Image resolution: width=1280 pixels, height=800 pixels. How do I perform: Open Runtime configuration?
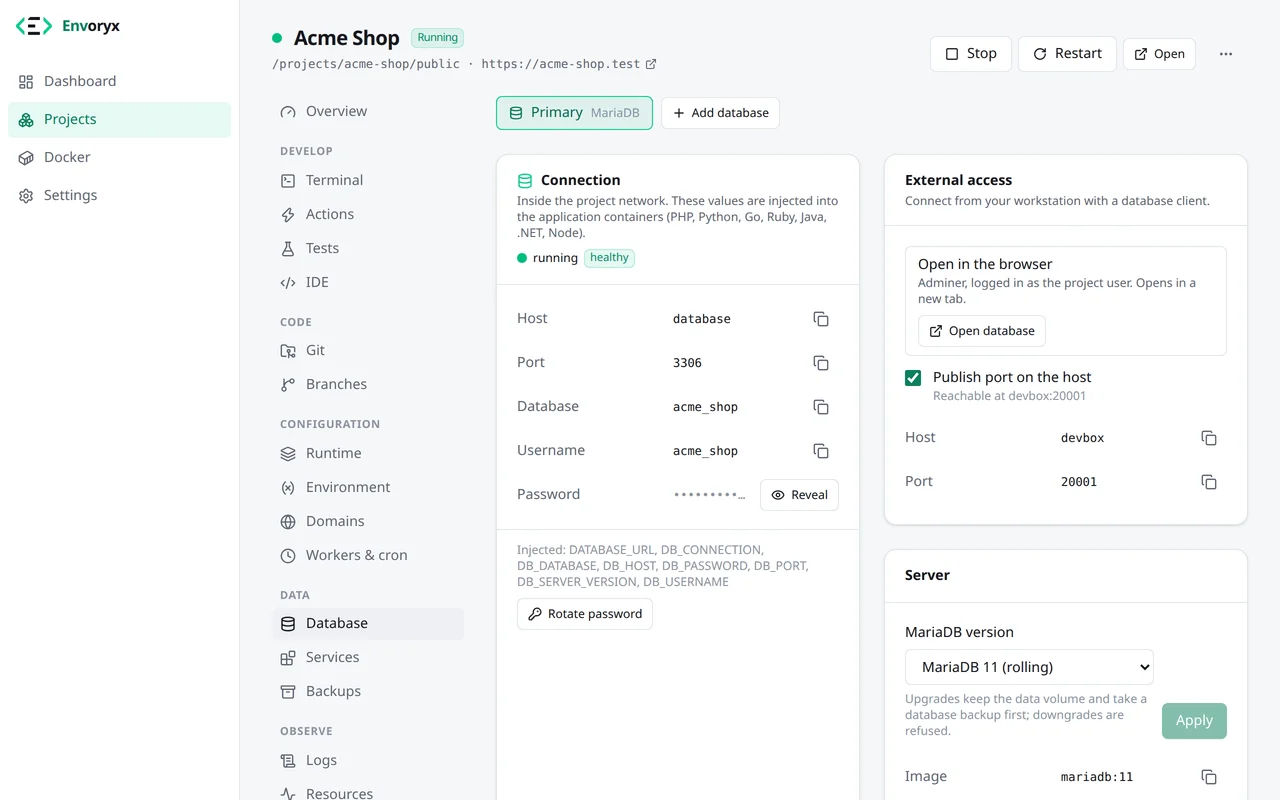pos(368,454)
